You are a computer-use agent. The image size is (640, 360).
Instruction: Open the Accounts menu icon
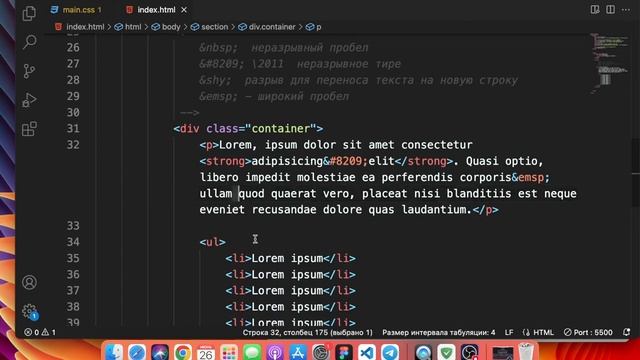tap(29, 282)
